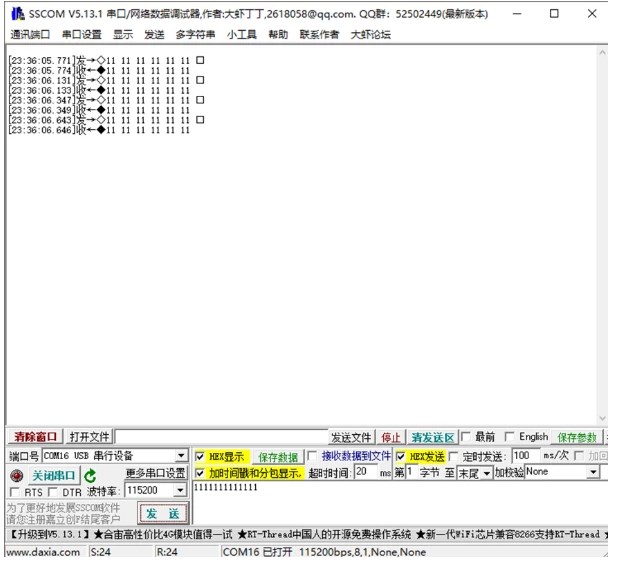
Task: Click the 关闭串口 button
Action: [x=54, y=476]
